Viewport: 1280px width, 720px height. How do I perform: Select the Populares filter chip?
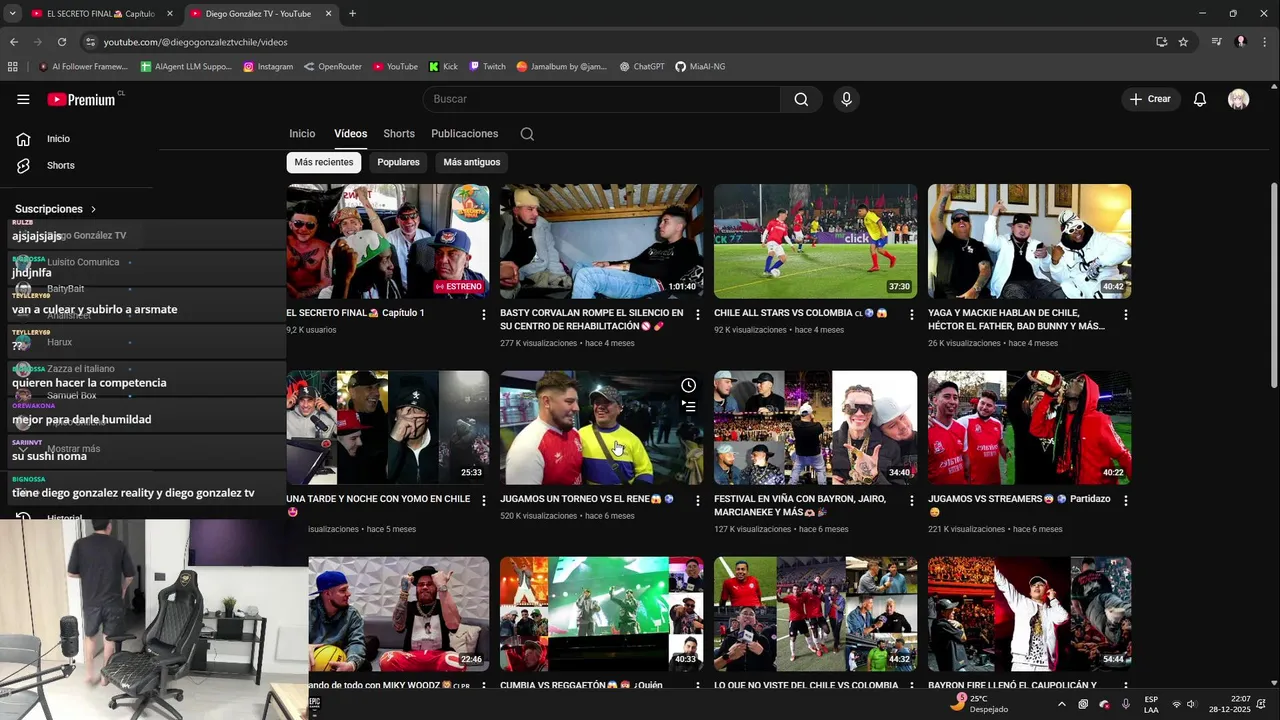(398, 162)
